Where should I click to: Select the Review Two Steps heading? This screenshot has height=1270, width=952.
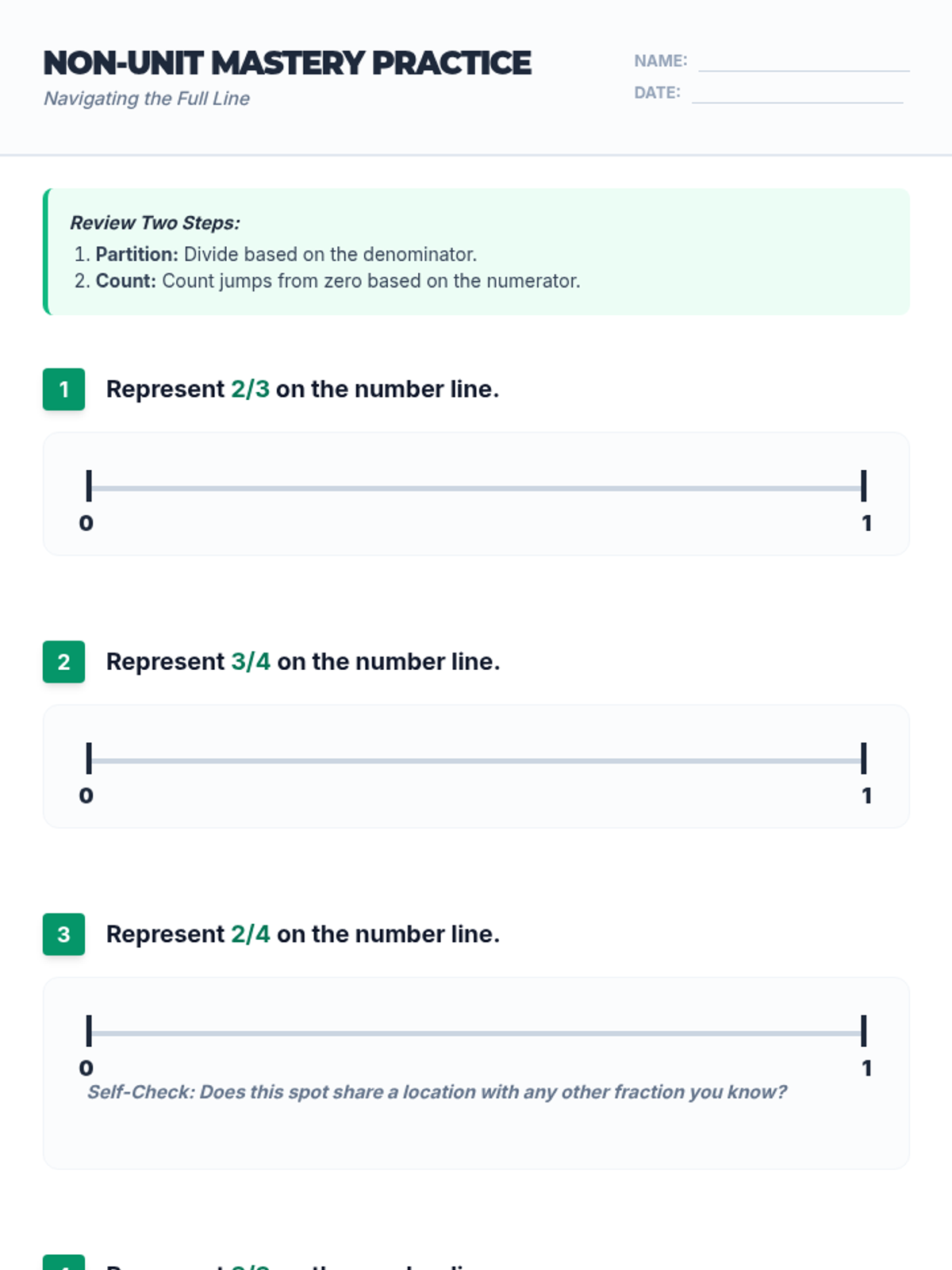(155, 223)
